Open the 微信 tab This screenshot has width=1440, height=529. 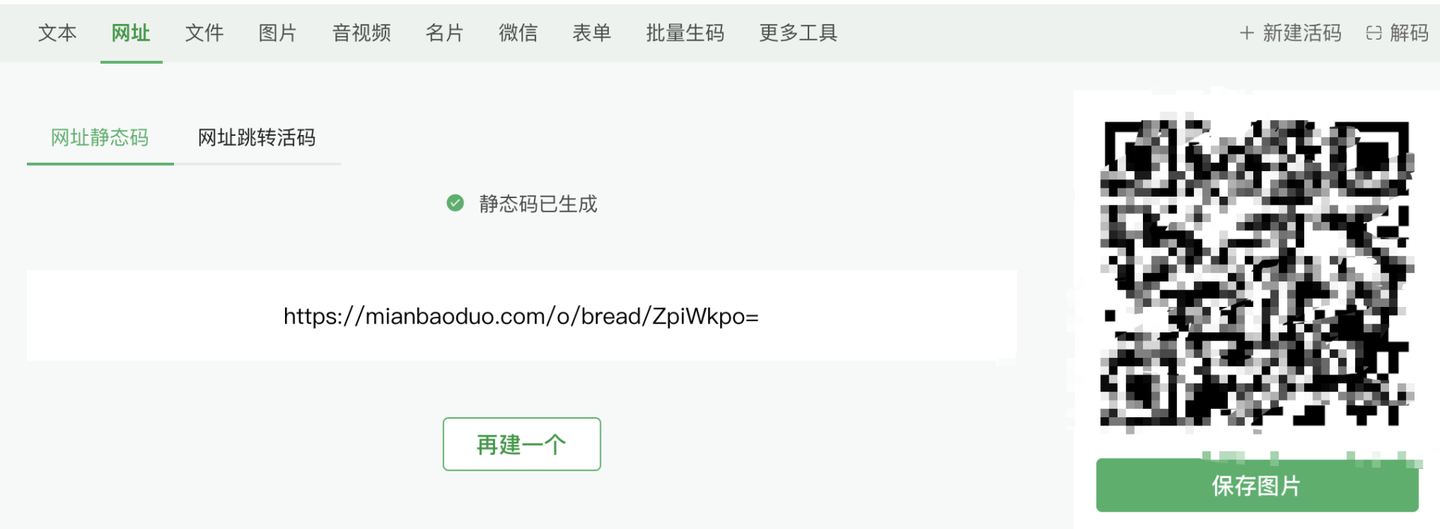point(518,33)
